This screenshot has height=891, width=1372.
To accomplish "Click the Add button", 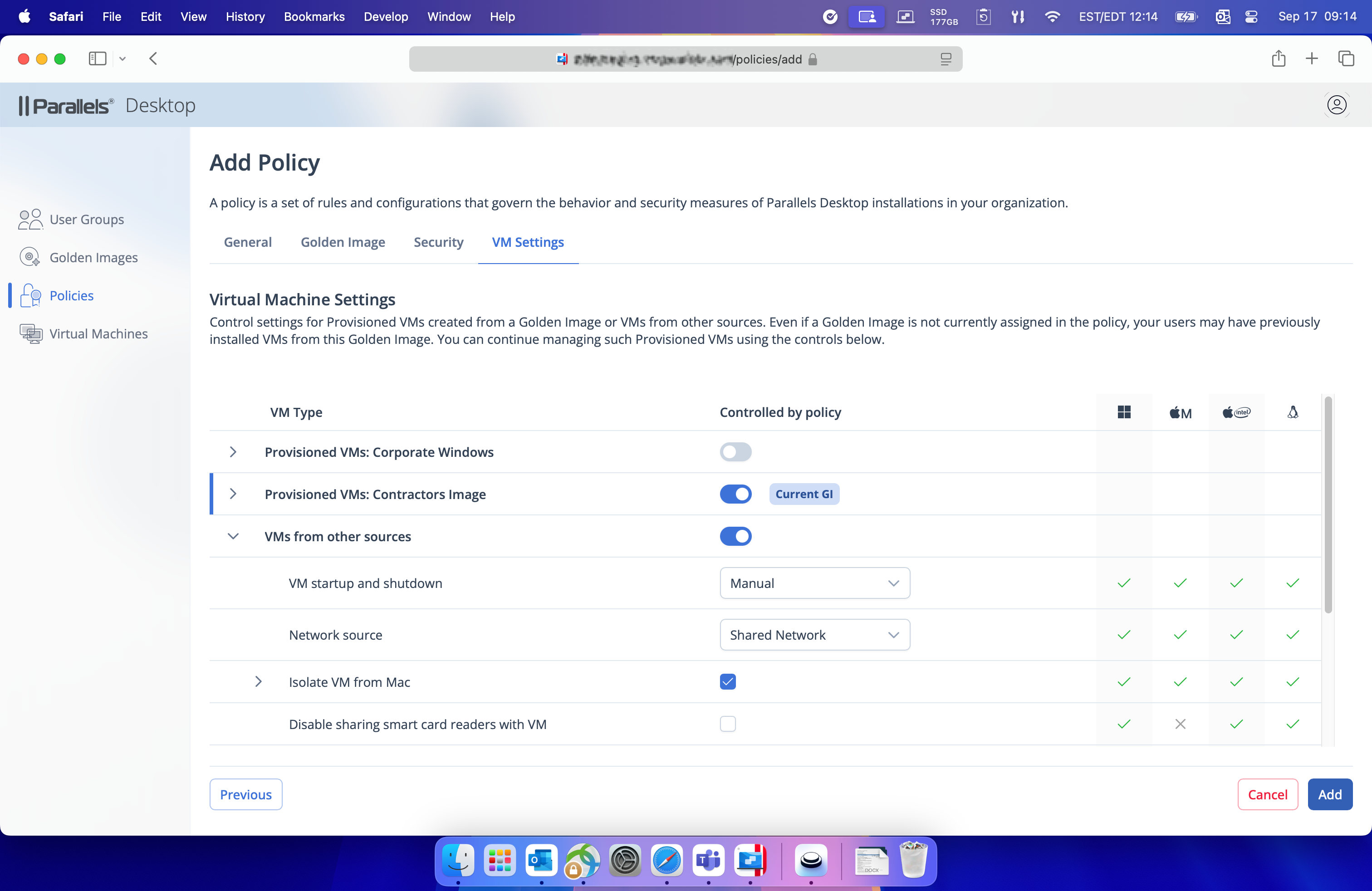I will 1329,794.
